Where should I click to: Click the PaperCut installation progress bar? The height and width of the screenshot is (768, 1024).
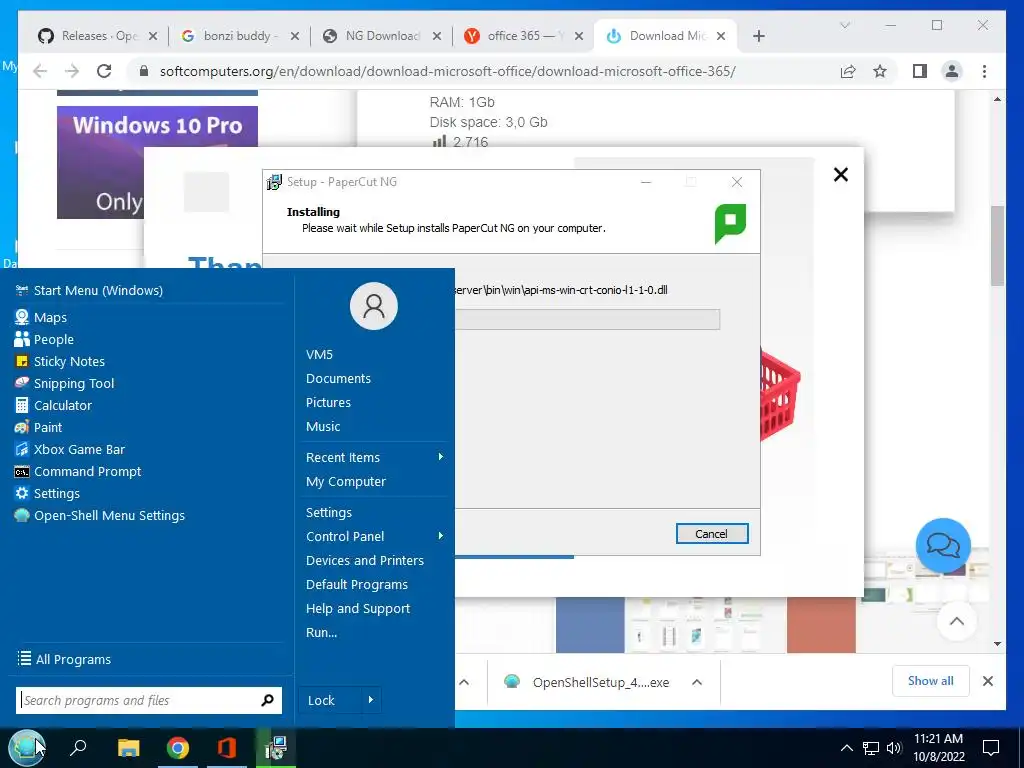[x=587, y=319]
